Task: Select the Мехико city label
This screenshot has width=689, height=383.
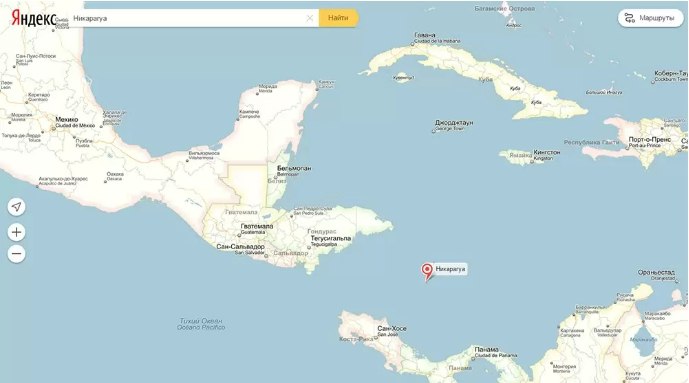Action: pyautogui.click(x=67, y=119)
